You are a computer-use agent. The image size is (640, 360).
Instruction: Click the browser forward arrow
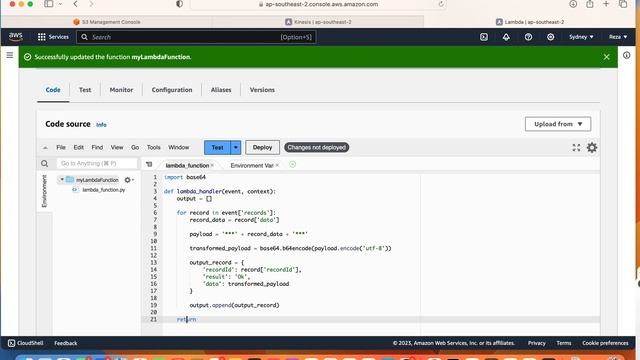click(91, 4)
